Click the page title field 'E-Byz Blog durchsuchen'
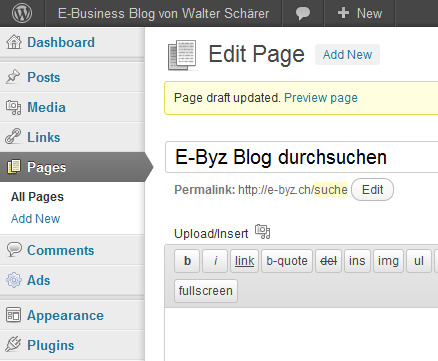438x361 pixels. pyautogui.click(x=302, y=157)
